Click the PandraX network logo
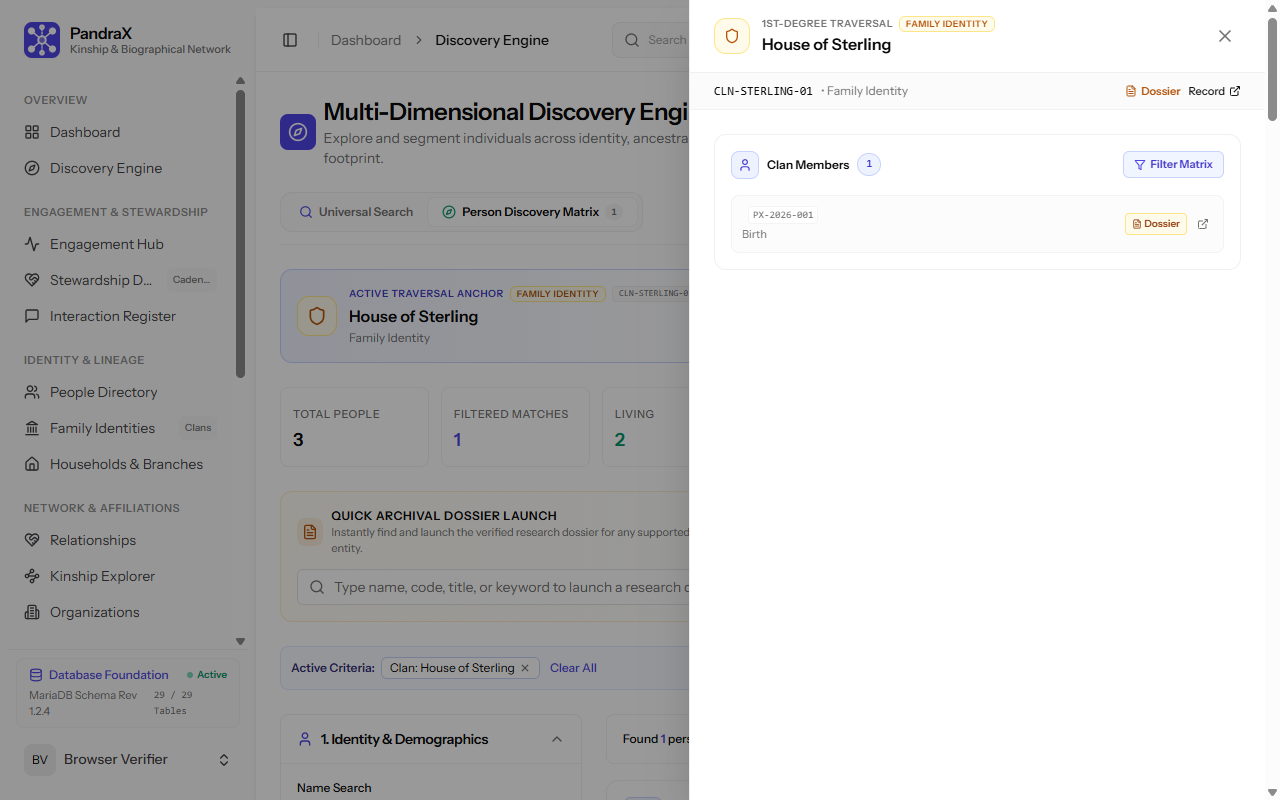The width and height of the screenshot is (1280, 800). (42, 40)
